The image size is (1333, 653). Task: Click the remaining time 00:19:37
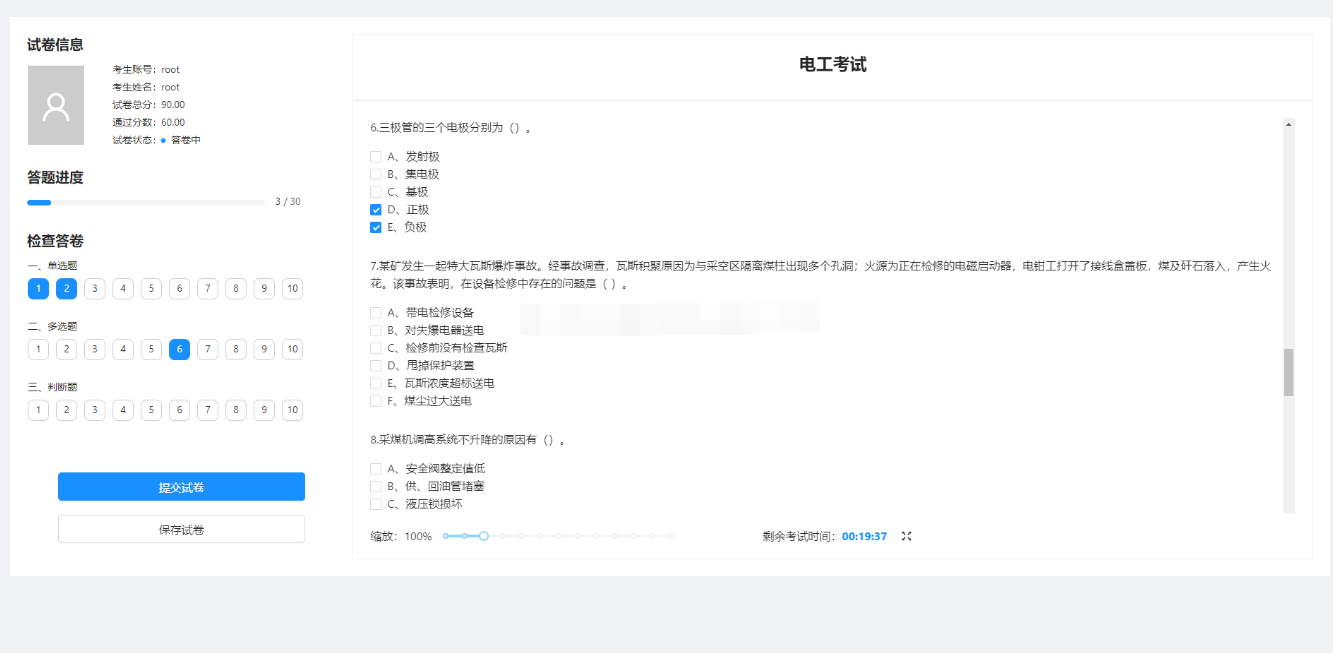pos(864,536)
